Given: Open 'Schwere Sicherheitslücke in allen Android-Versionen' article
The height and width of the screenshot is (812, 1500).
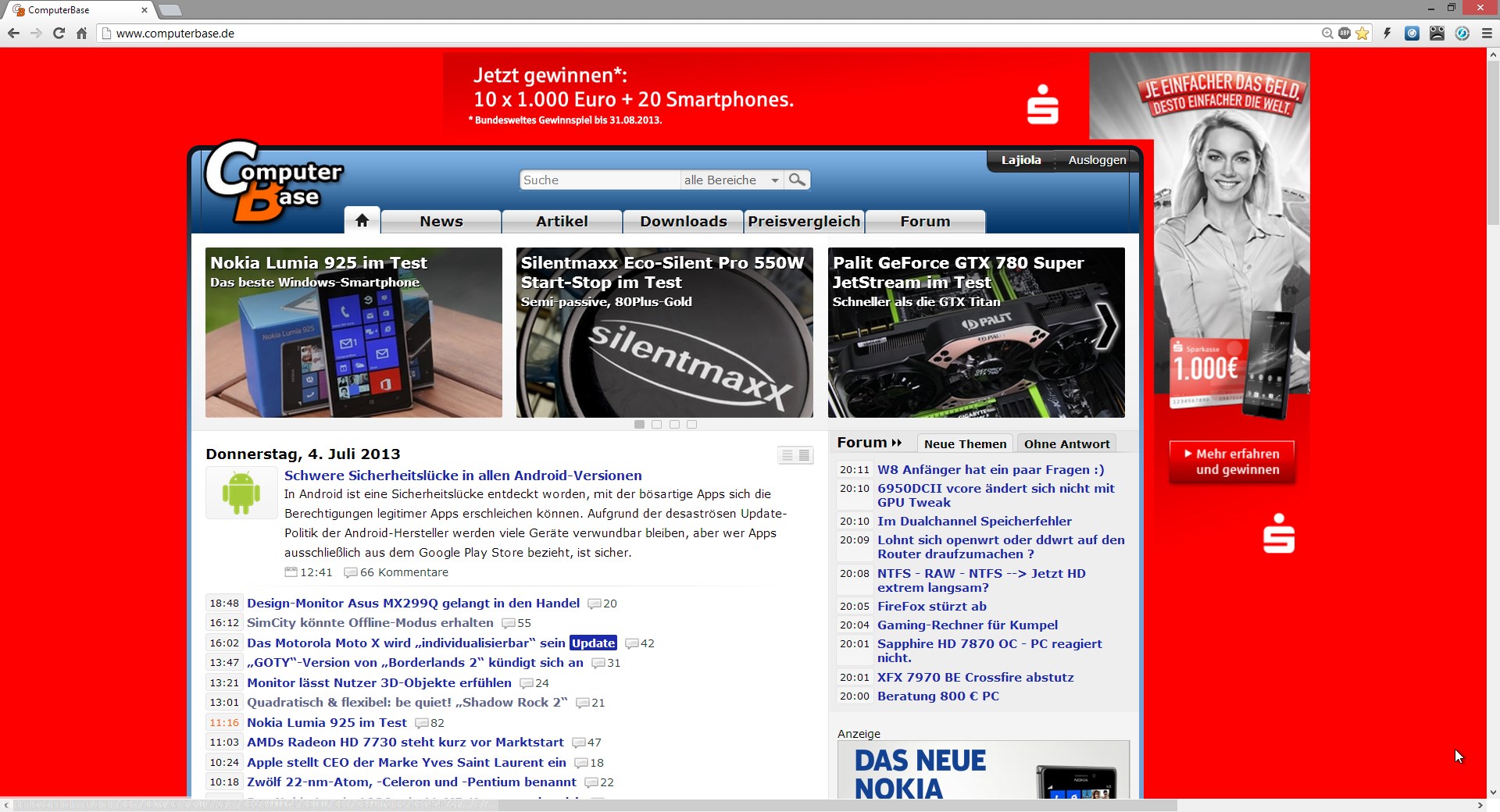Looking at the screenshot, I should [463, 475].
